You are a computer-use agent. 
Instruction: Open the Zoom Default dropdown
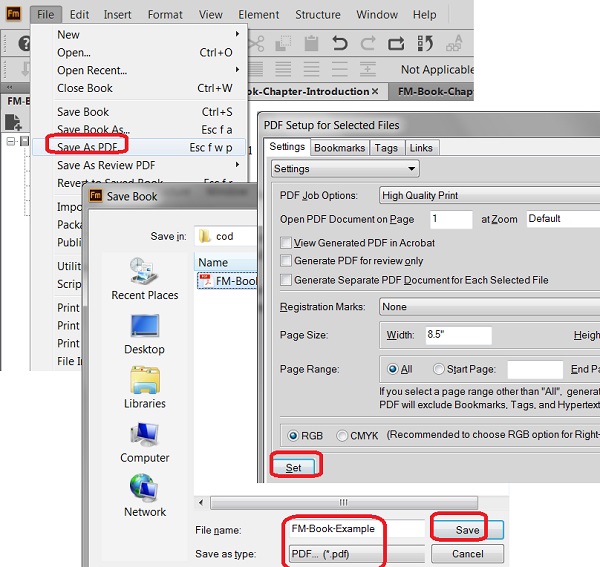click(563, 219)
